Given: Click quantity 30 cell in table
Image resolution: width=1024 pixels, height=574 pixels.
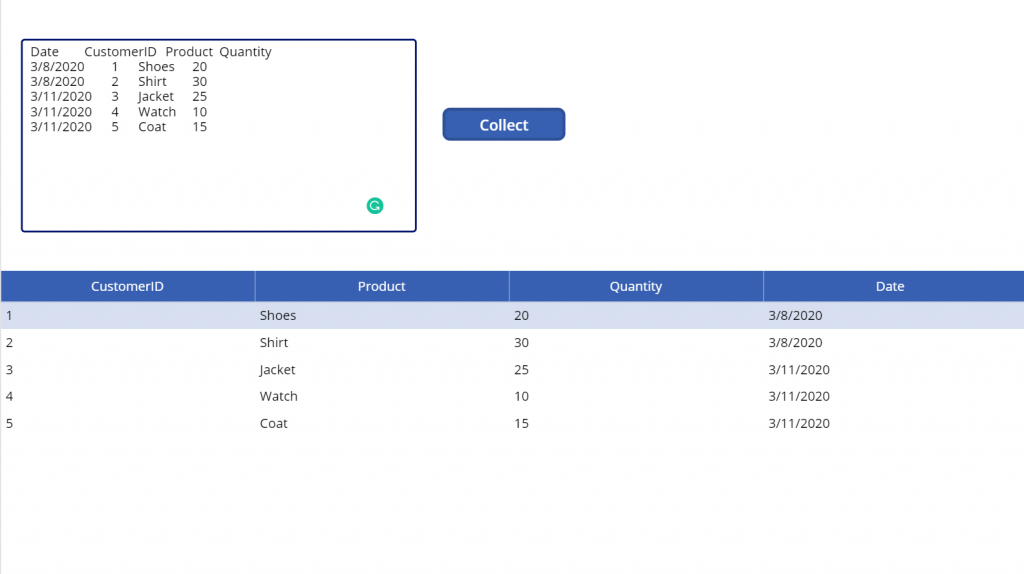Looking at the screenshot, I should click(x=635, y=342).
